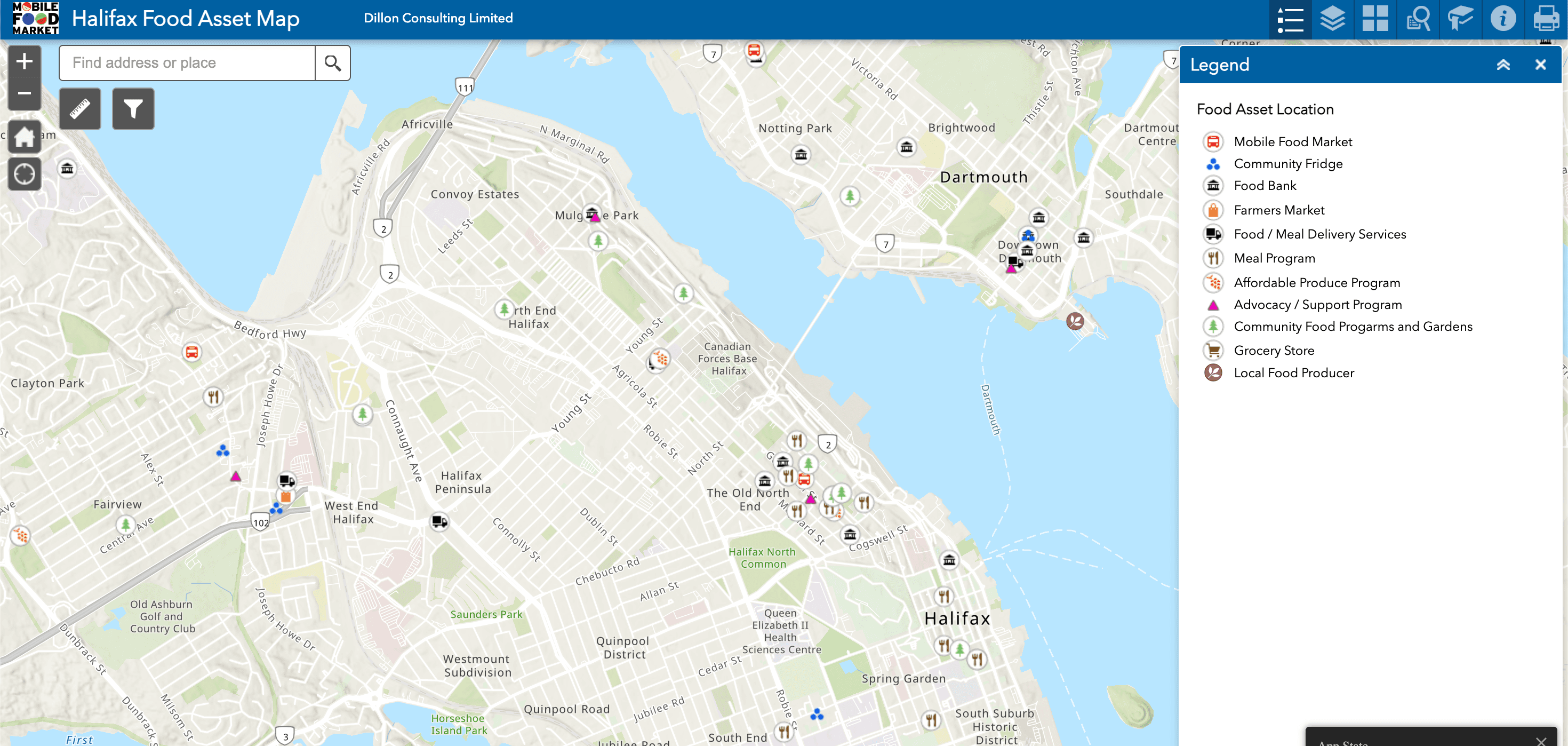
Task: Zoom in on the map
Action: tap(25, 61)
